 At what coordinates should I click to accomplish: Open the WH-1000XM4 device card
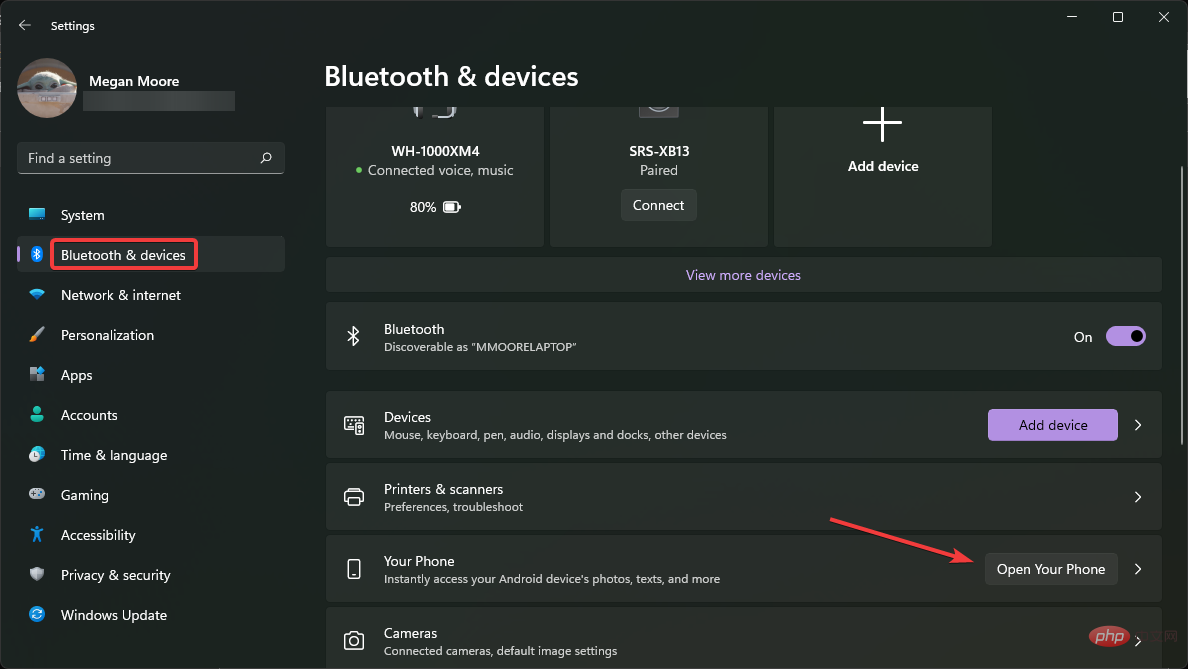[x=435, y=177]
